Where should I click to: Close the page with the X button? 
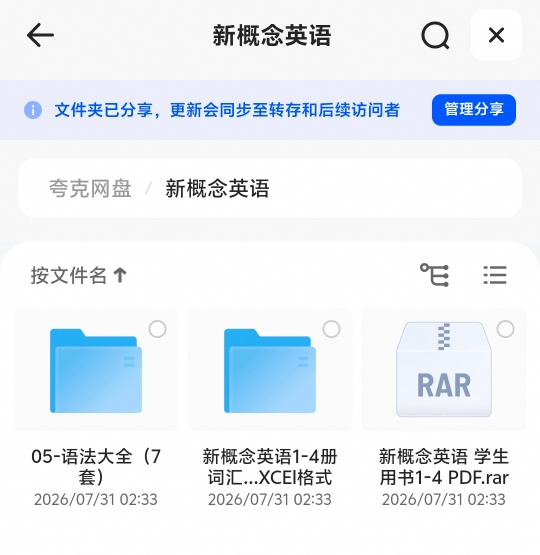pyautogui.click(x=496, y=35)
